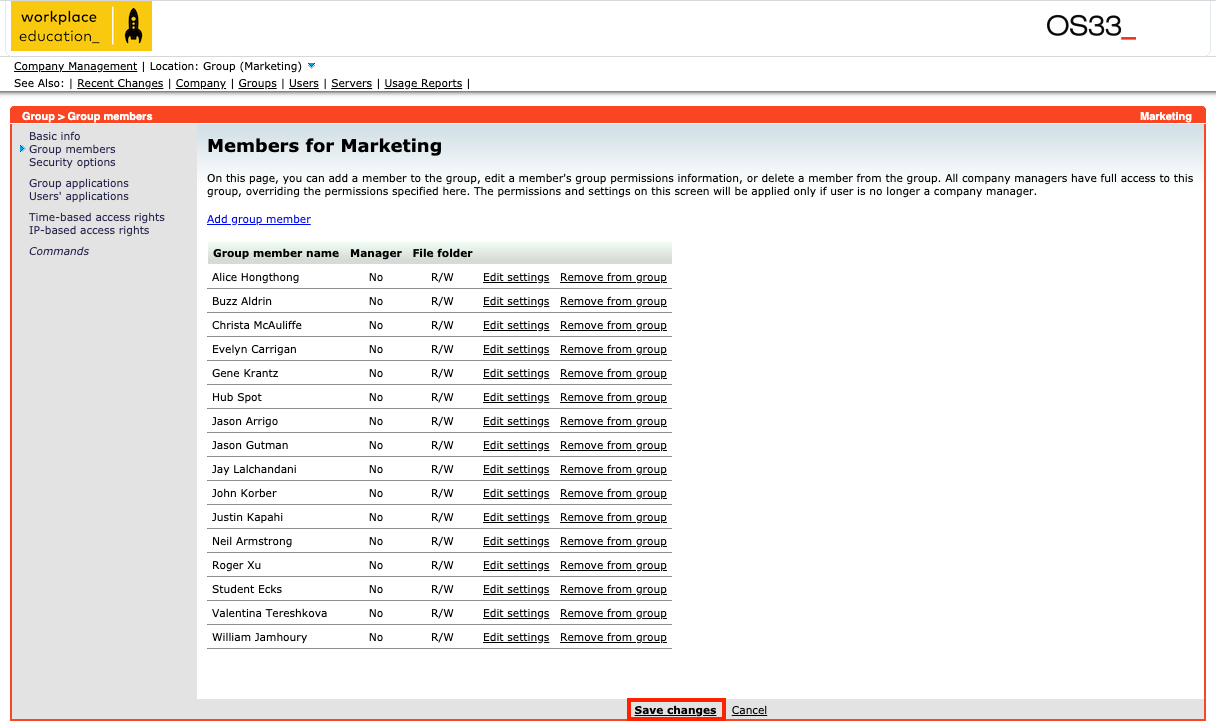Select Basic info in the sidebar
The image size is (1216, 726).
(x=55, y=136)
